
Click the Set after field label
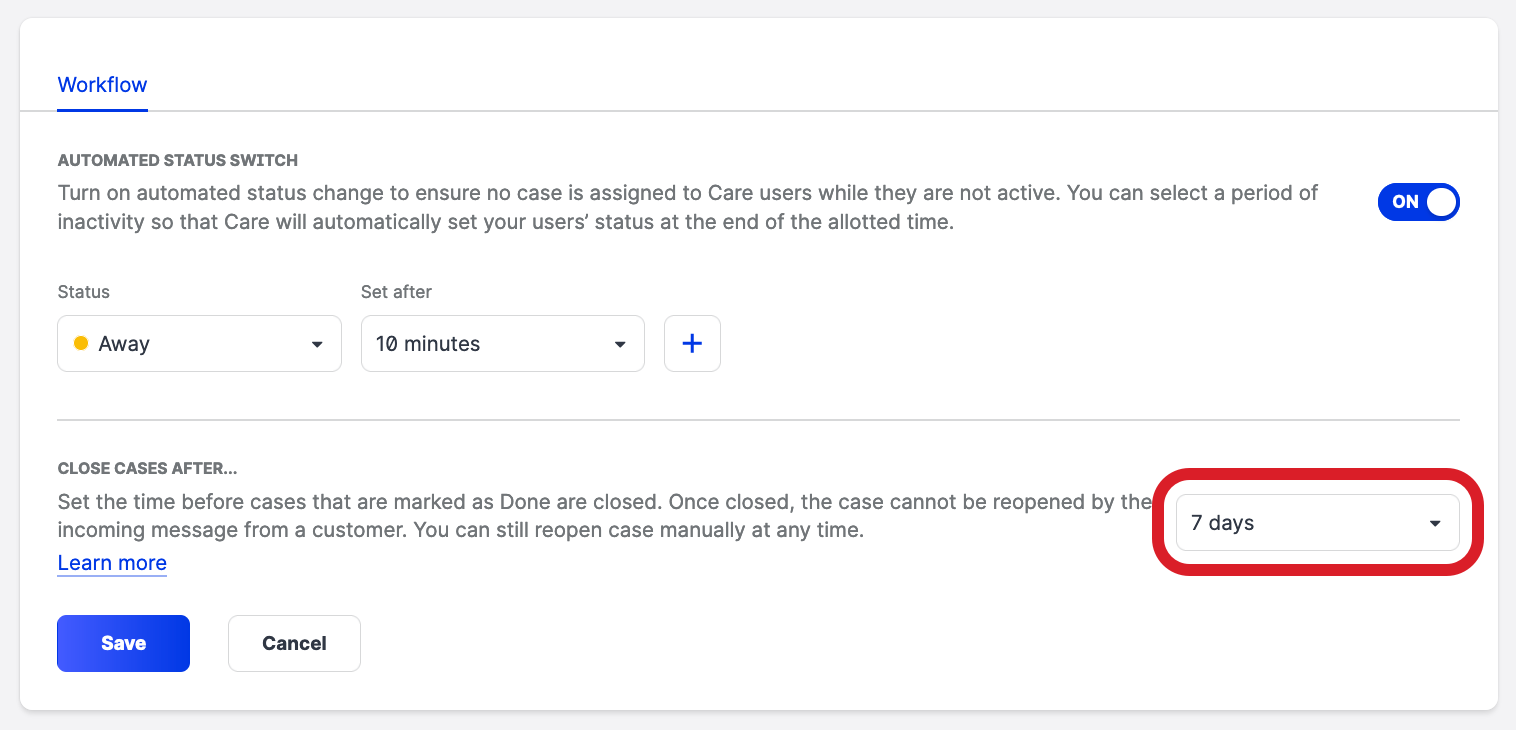[x=396, y=292]
